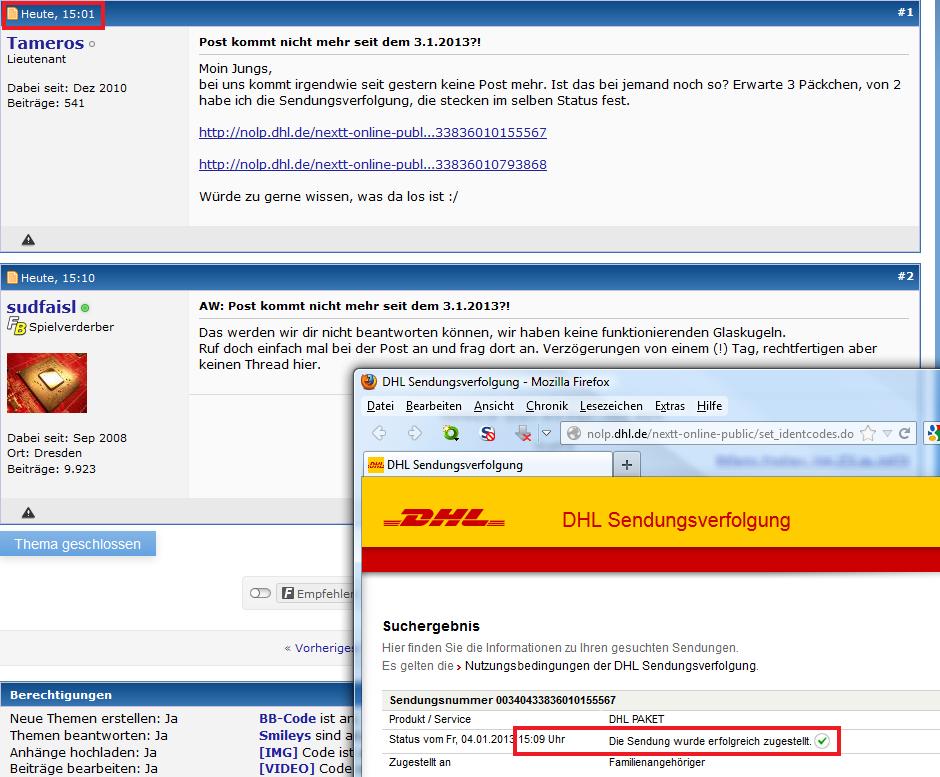Click Tameros offline status indicator

(x=92, y=44)
